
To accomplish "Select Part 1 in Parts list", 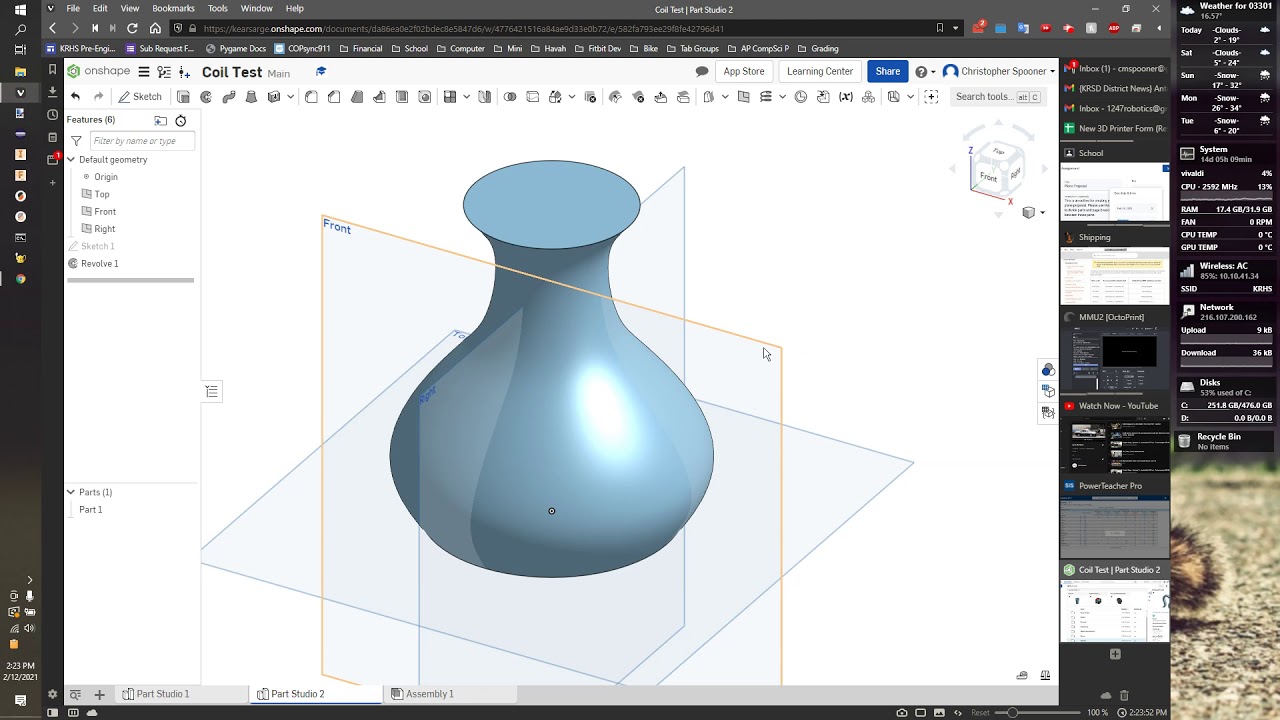I will coord(91,510).
